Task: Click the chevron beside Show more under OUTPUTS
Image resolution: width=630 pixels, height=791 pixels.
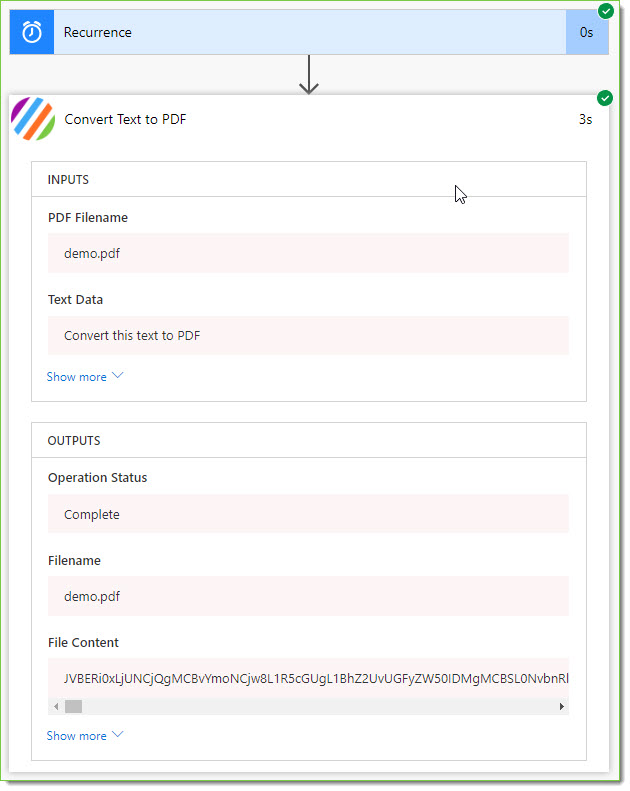Action: click(x=118, y=734)
